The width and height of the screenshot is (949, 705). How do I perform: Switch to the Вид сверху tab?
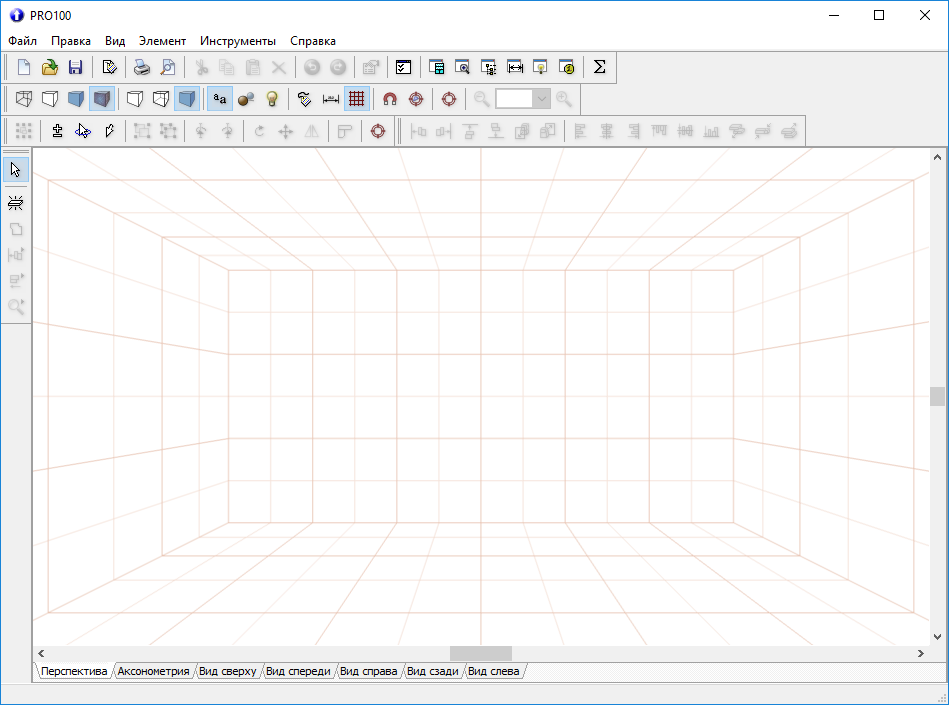point(228,671)
